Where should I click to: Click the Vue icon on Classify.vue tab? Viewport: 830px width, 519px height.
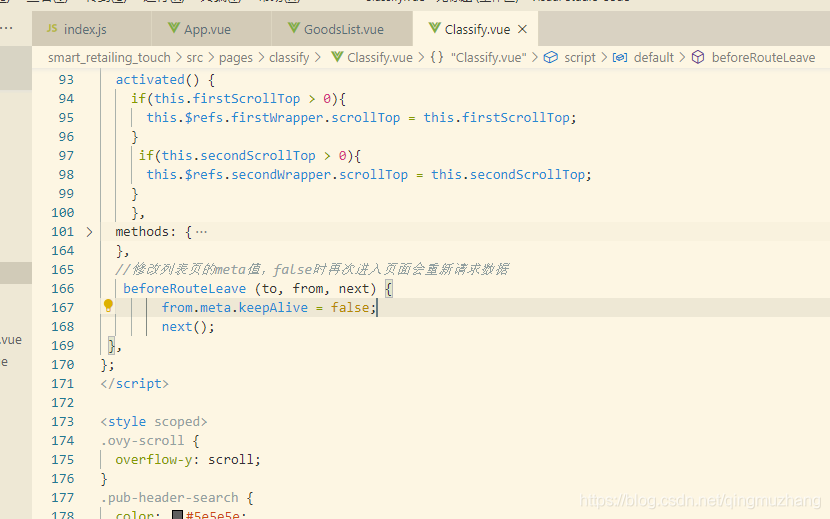(x=435, y=28)
